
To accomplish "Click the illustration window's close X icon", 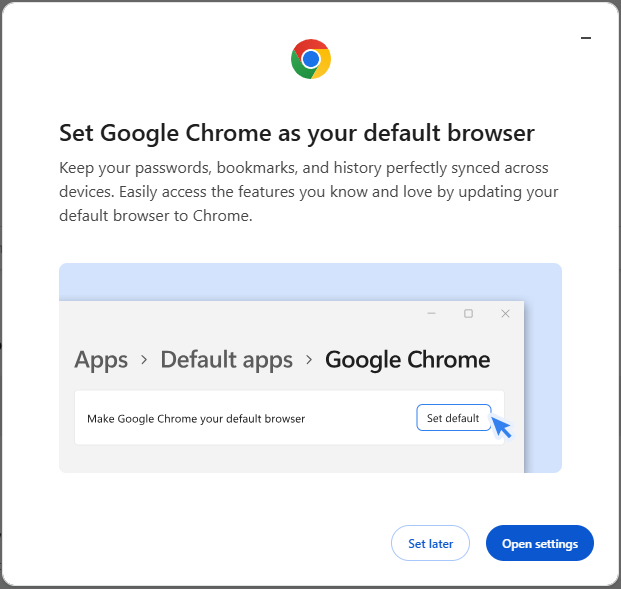I will pyautogui.click(x=505, y=314).
